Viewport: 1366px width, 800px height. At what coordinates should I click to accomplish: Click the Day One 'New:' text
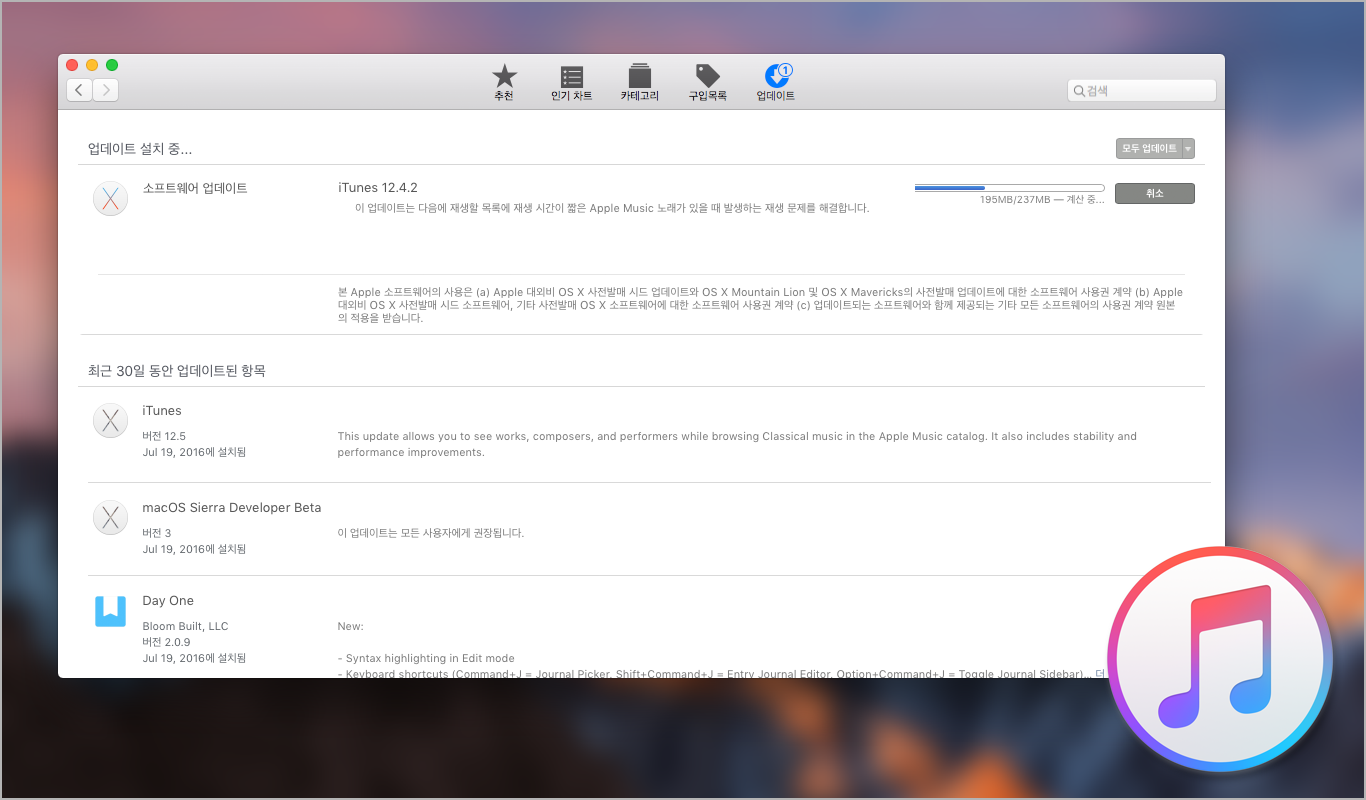click(351, 626)
